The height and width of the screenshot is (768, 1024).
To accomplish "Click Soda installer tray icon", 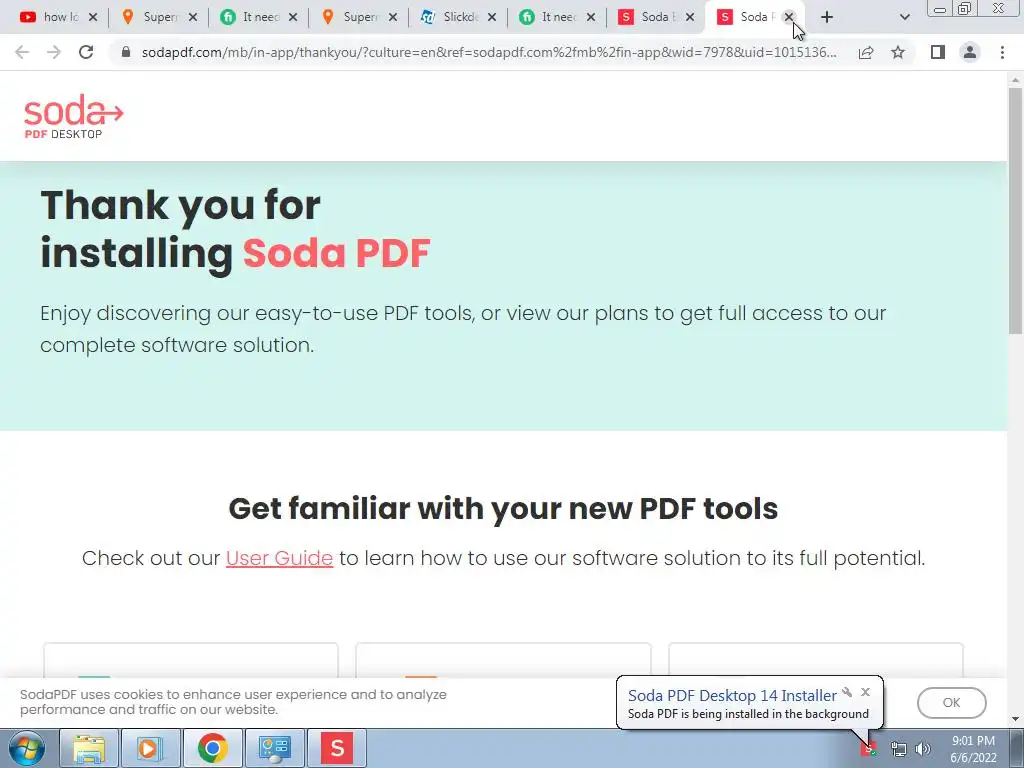I will (x=869, y=749).
